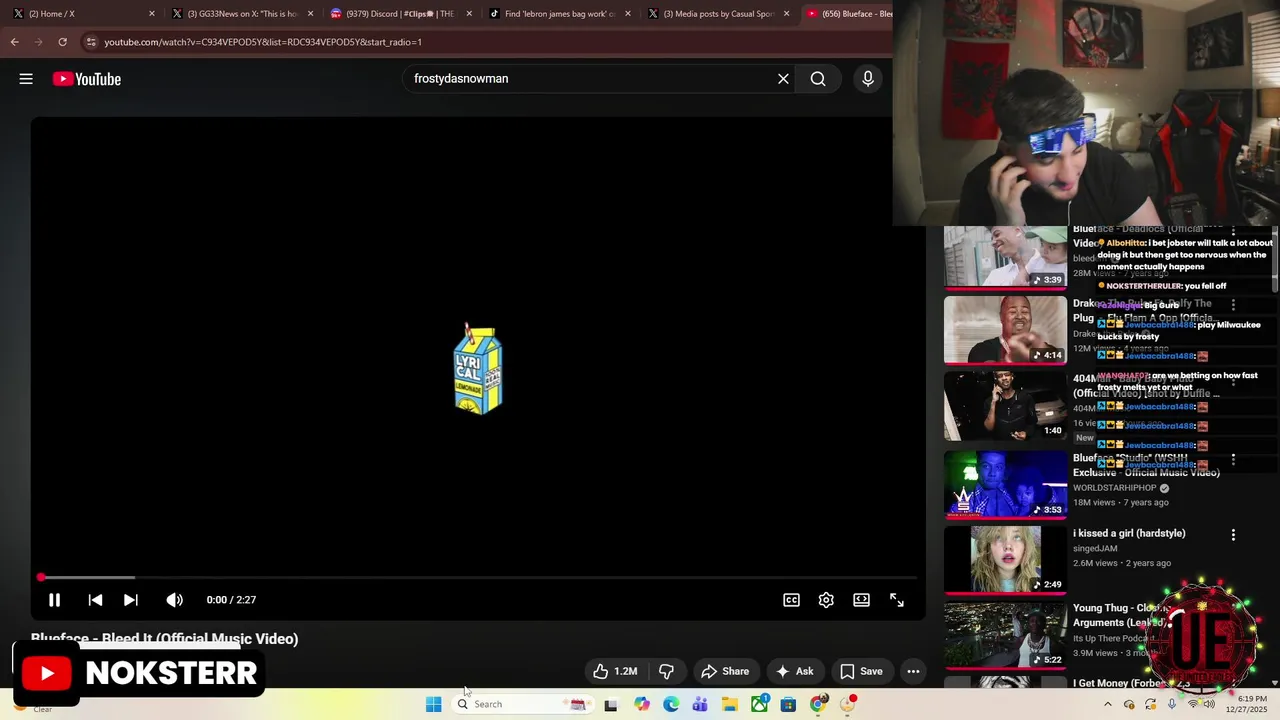Like the video (1.2M)
Screen dimensions: 1280x720
click(615, 671)
